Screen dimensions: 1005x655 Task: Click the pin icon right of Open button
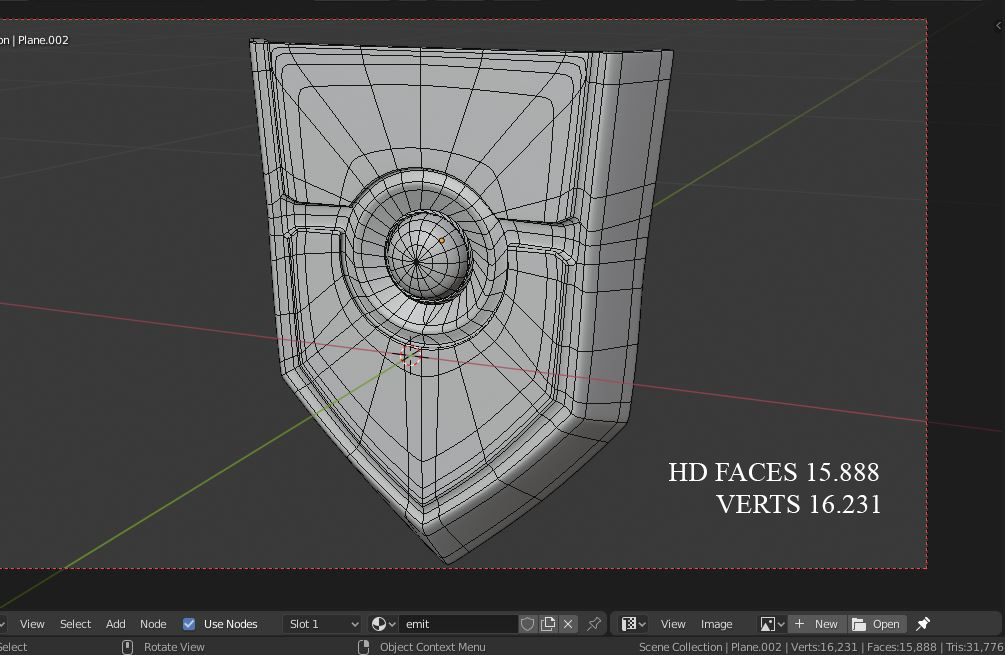click(x=923, y=624)
